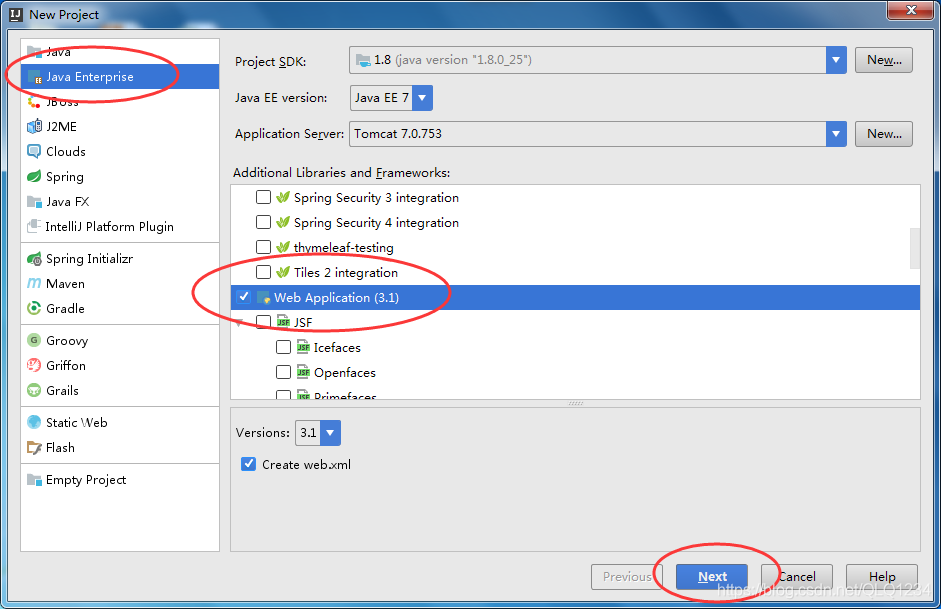Click the Maven 'm' icon
941x609 pixels.
click(34, 283)
